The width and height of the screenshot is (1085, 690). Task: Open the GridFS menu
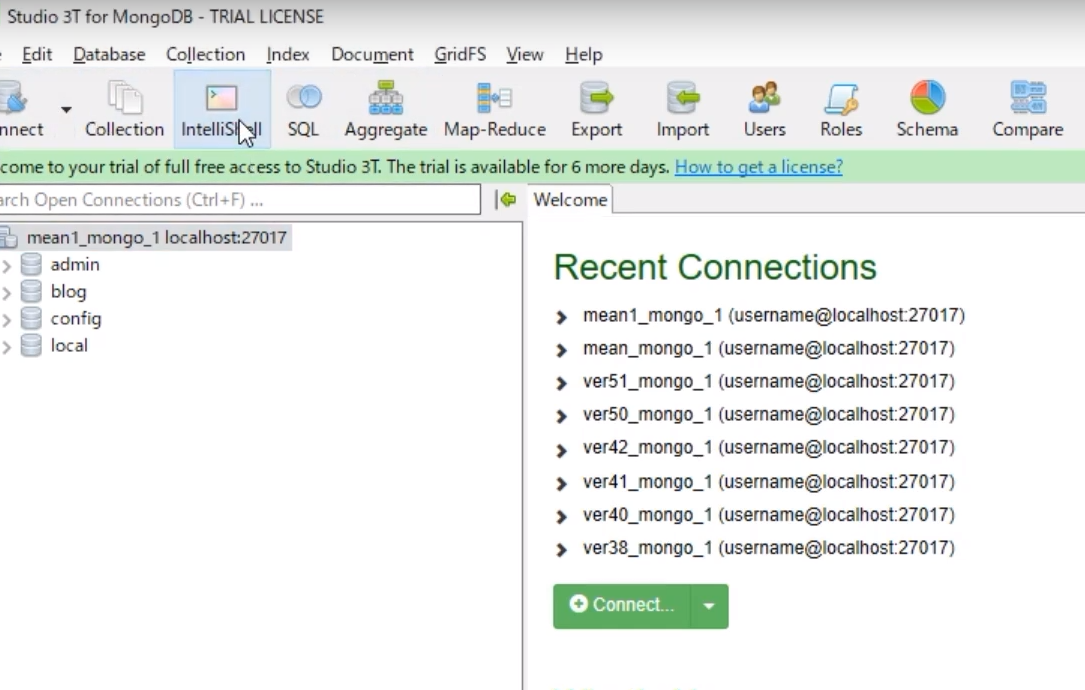460,54
